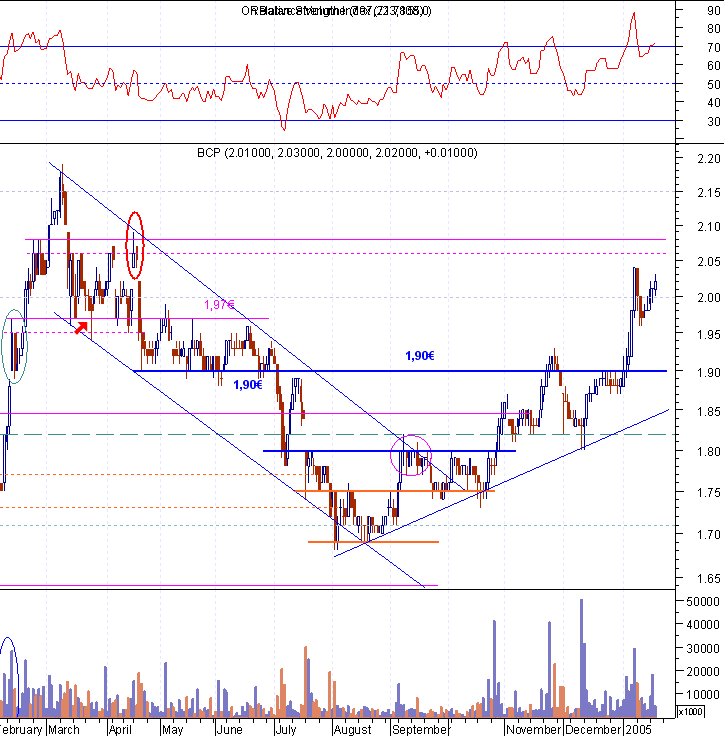Viewport: 724px width, 736px height.
Task: Click the 40 value on the oscillator axis
Action: tap(714, 103)
